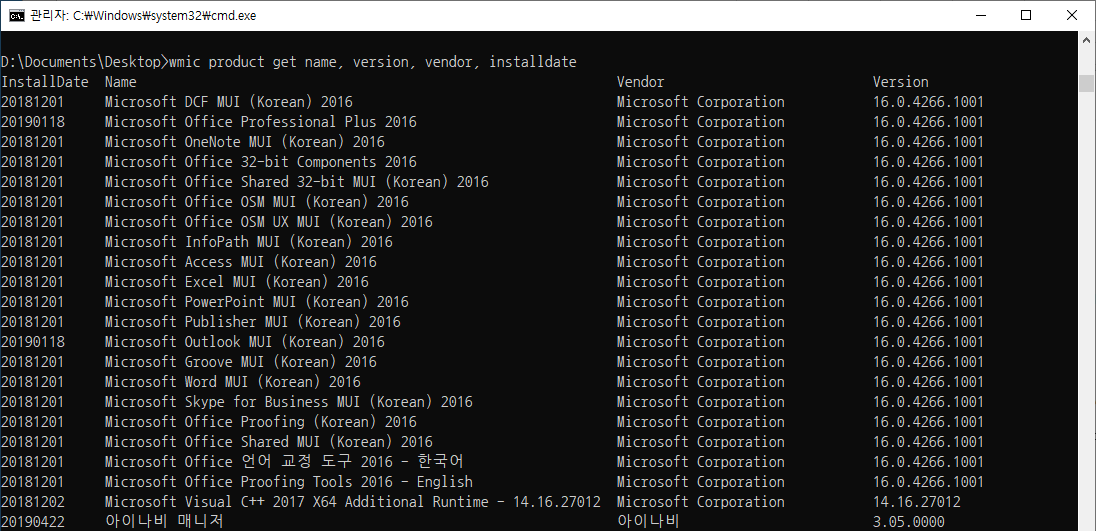The width and height of the screenshot is (1096, 531).
Task: Click Microsoft Groove MUI (Korean) 2016
Action: pos(240,363)
